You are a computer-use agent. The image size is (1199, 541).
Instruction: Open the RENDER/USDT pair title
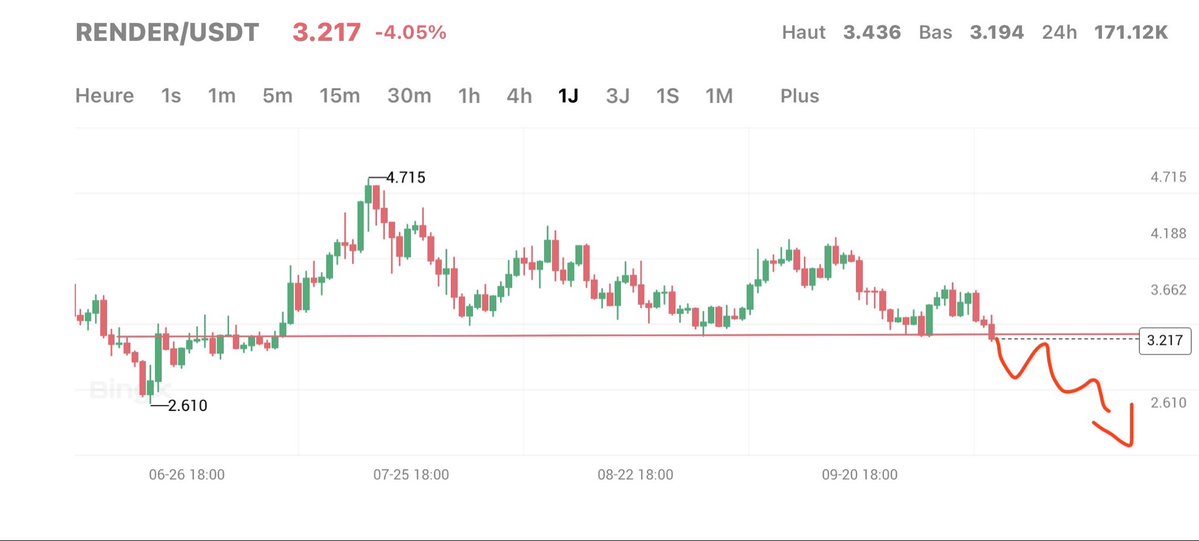click(167, 33)
